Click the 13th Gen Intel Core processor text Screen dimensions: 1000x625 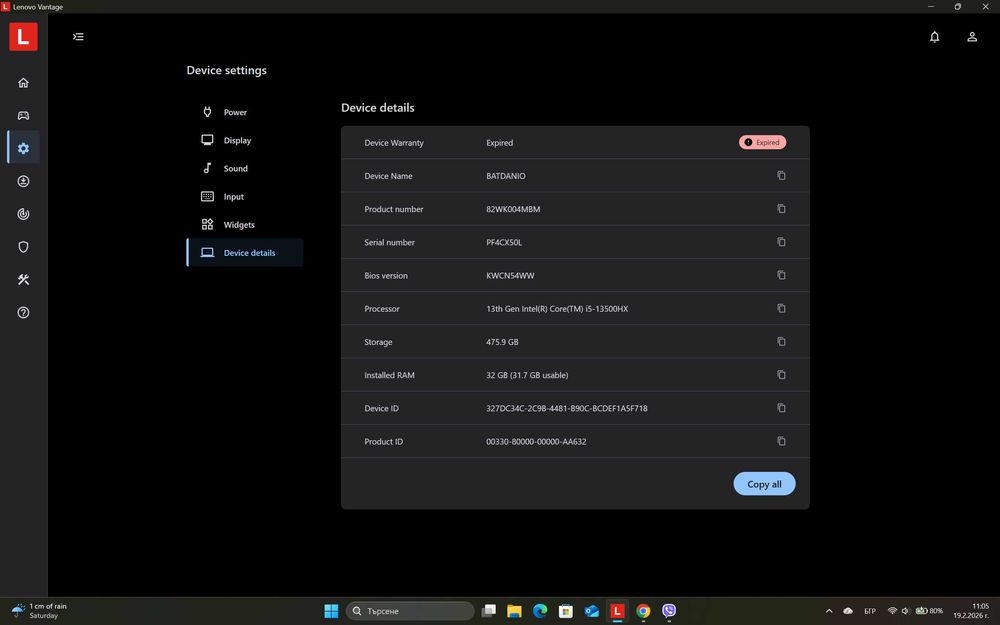pyautogui.click(x=557, y=309)
